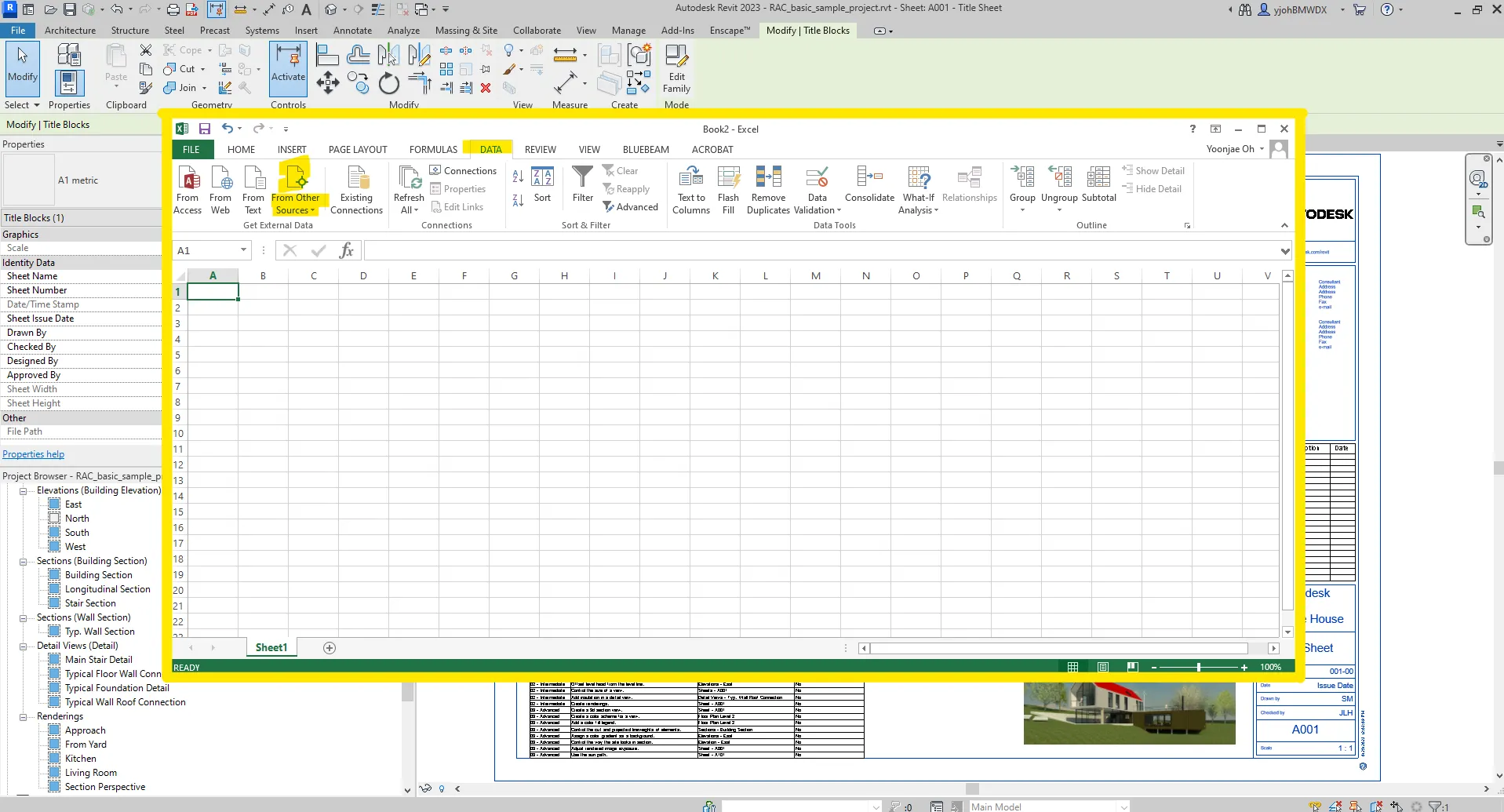1504x812 pixels.
Task: Click the Text to Columns icon
Action: coord(691,178)
